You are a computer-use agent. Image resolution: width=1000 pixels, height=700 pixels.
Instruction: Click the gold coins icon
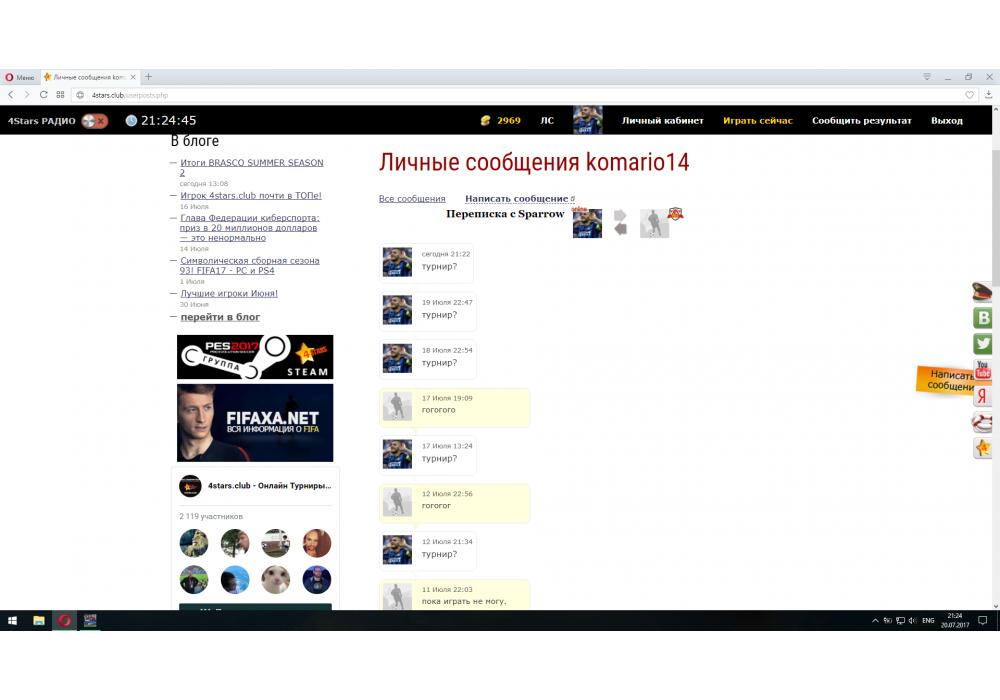pyautogui.click(x=485, y=120)
